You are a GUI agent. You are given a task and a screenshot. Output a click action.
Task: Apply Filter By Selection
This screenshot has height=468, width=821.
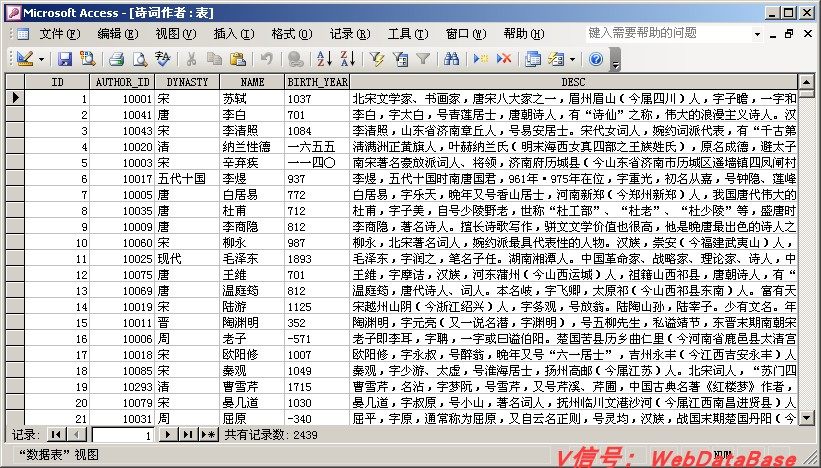click(376, 59)
